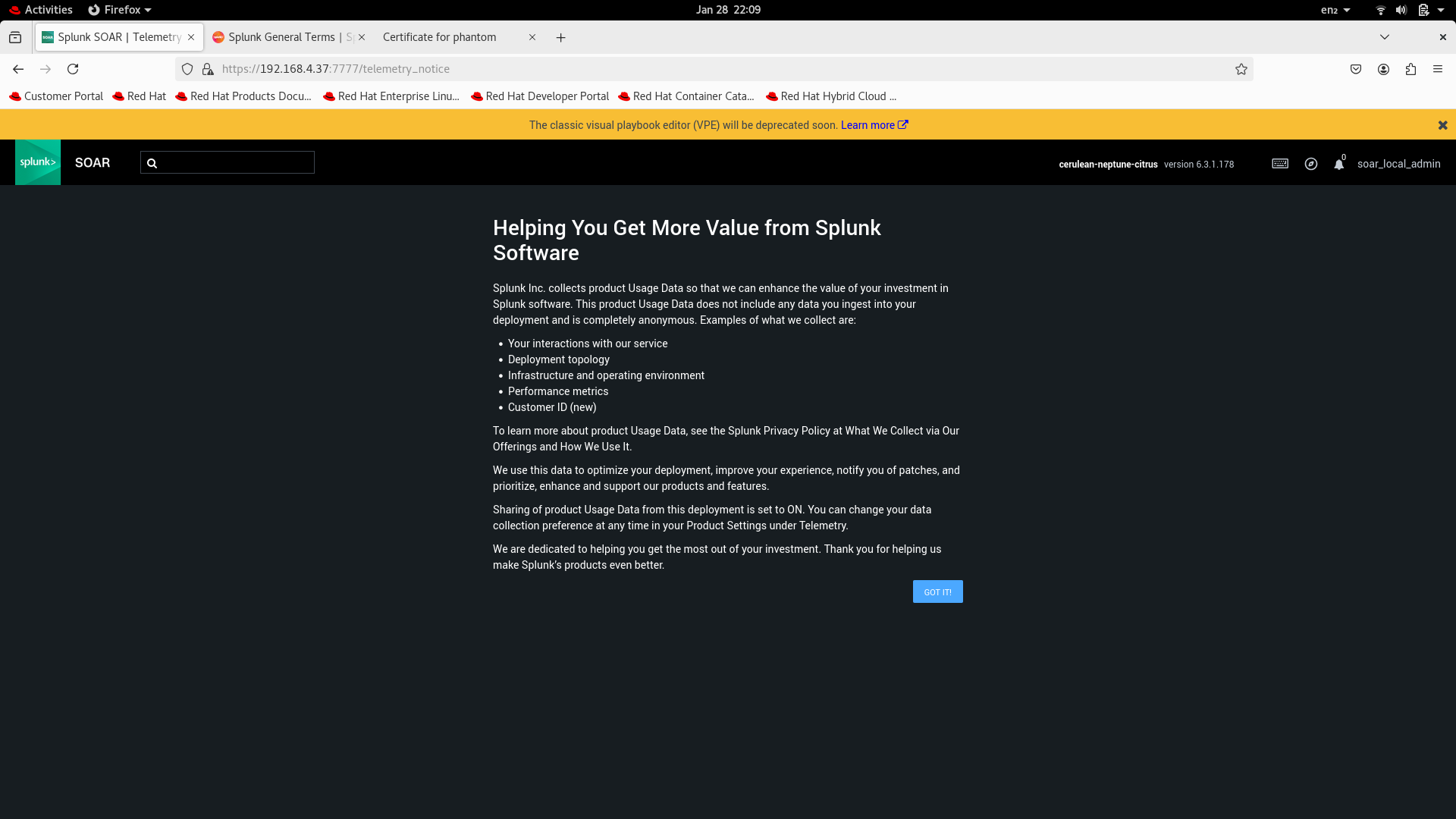
Task: Click the Splunk logo icon
Action: (x=38, y=162)
